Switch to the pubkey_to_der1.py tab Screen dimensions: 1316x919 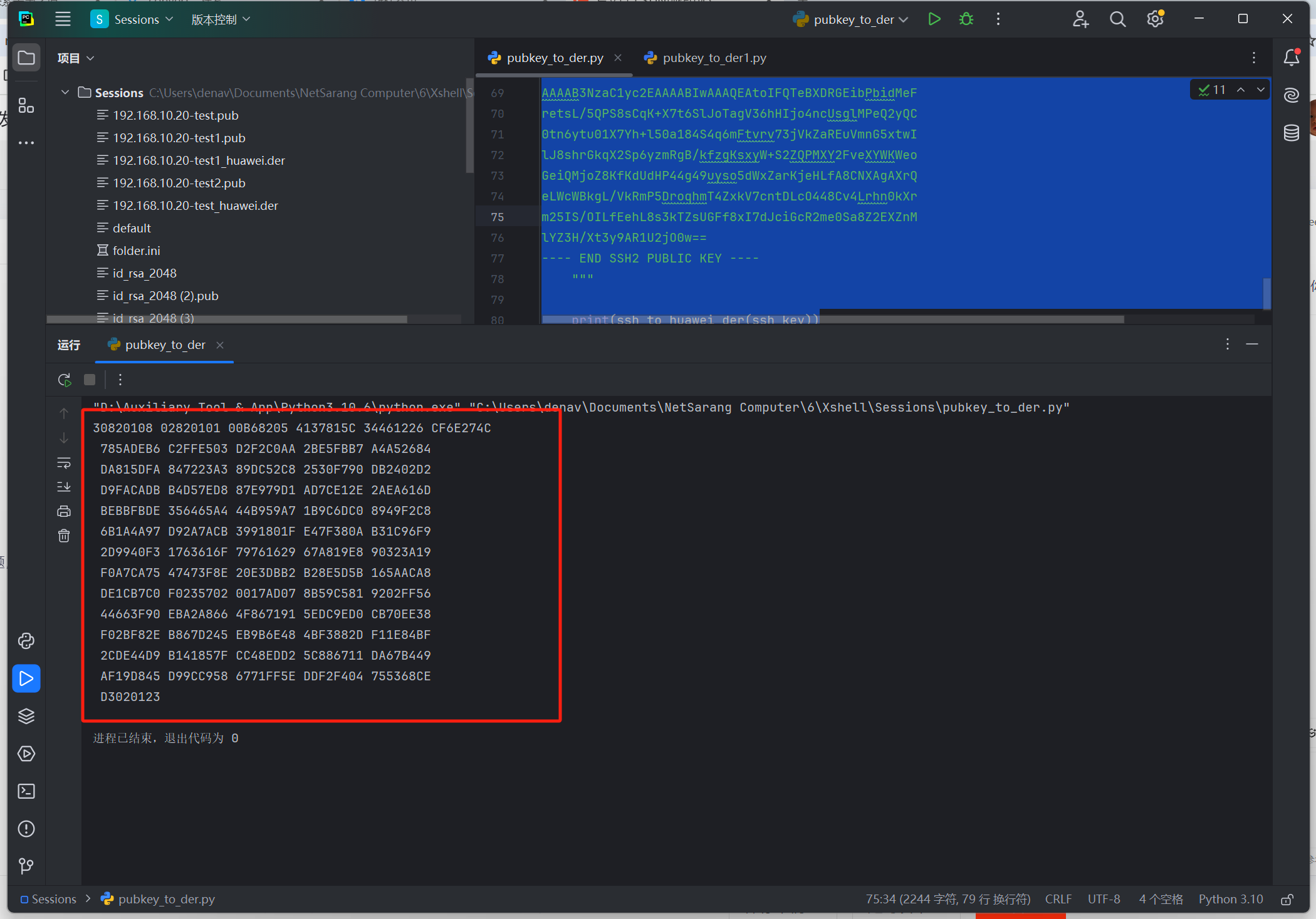[714, 58]
